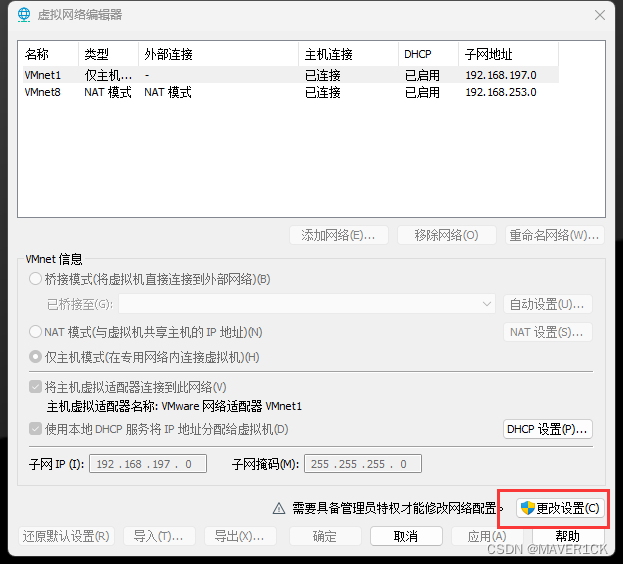The width and height of the screenshot is (623, 564).
Task: Select bridged mode radio button
Action: [x=35, y=279]
